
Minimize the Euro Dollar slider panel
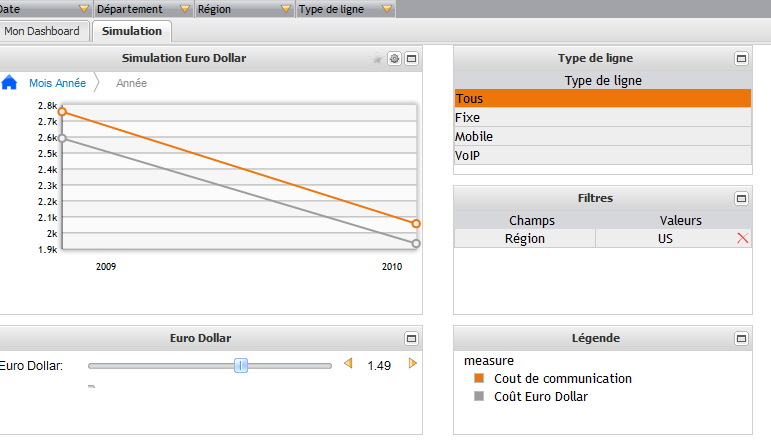point(411,339)
